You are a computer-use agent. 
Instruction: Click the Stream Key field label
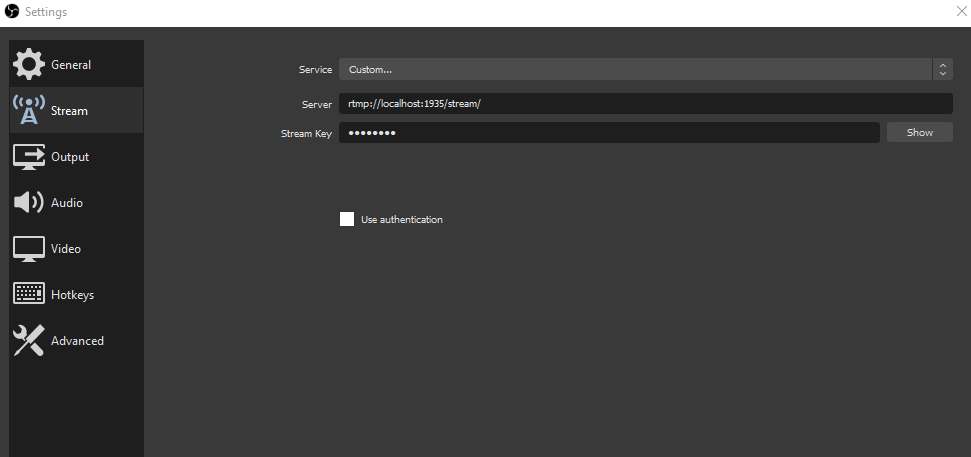pyautogui.click(x=307, y=133)
